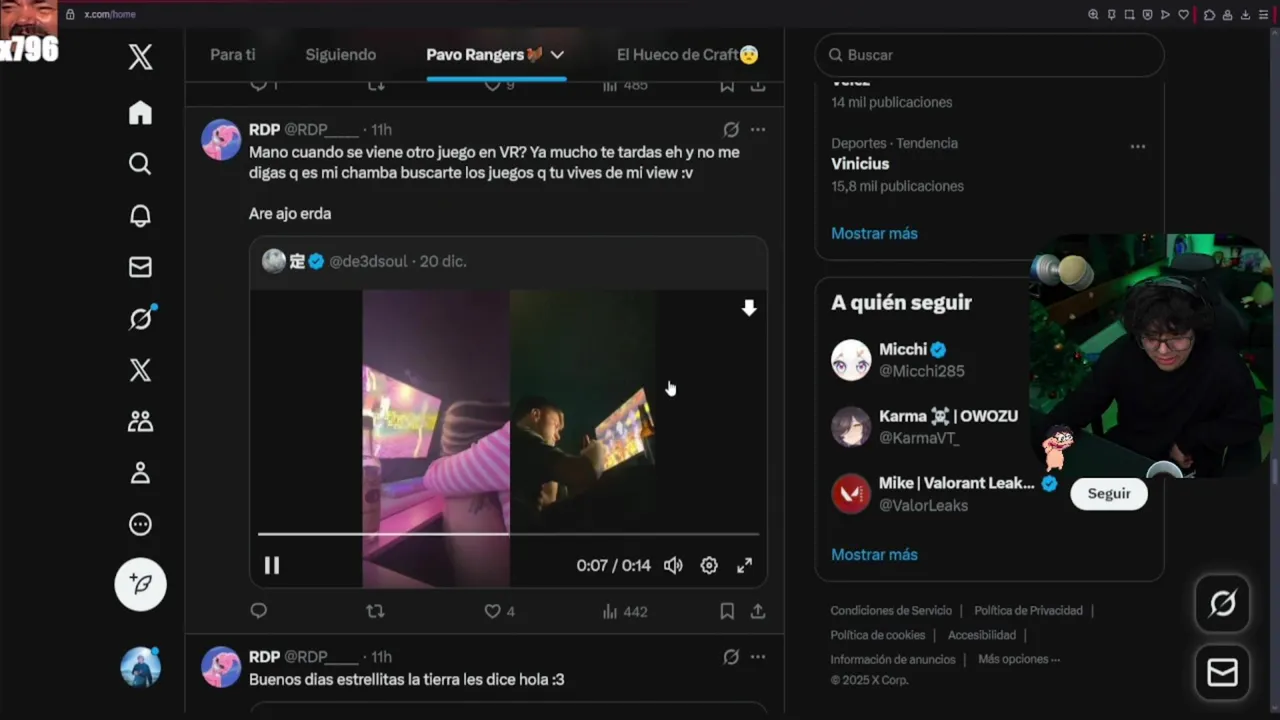Open quoted user @de3dsoul
This screenshot has width=1280, height=720.
click(368, 261)
